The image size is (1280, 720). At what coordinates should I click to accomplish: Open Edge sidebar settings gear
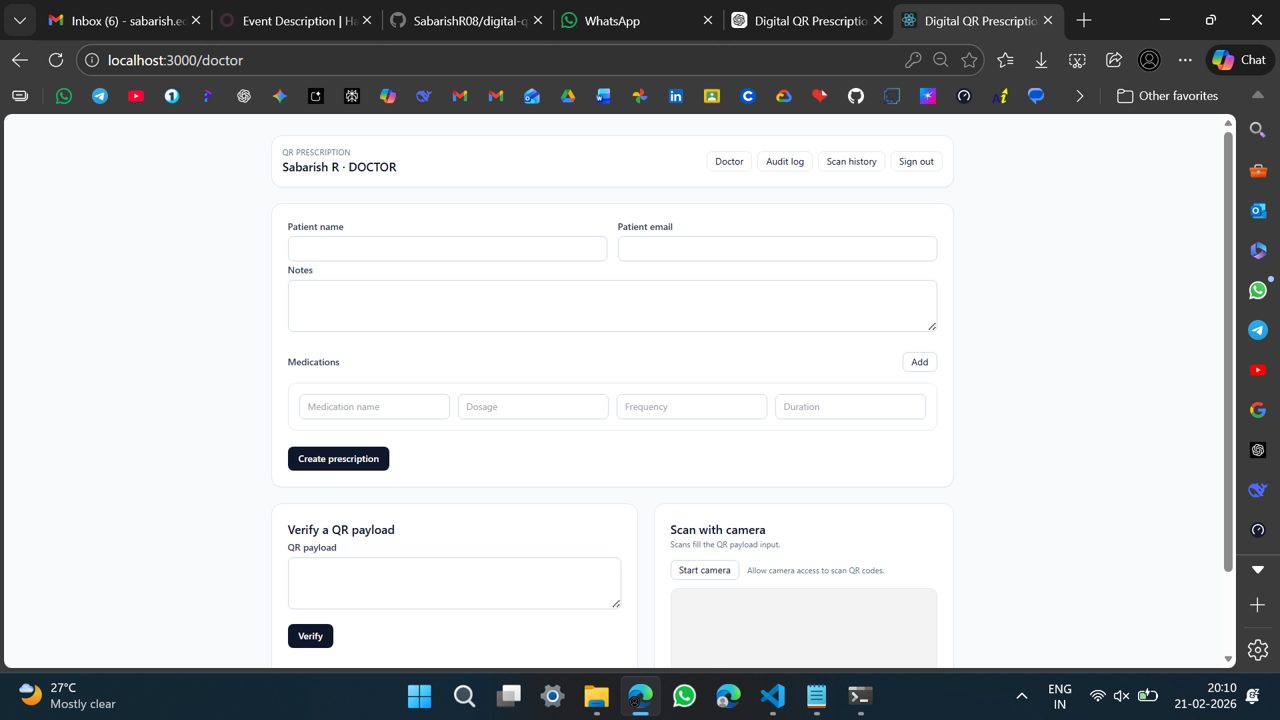click(1258, 649)
